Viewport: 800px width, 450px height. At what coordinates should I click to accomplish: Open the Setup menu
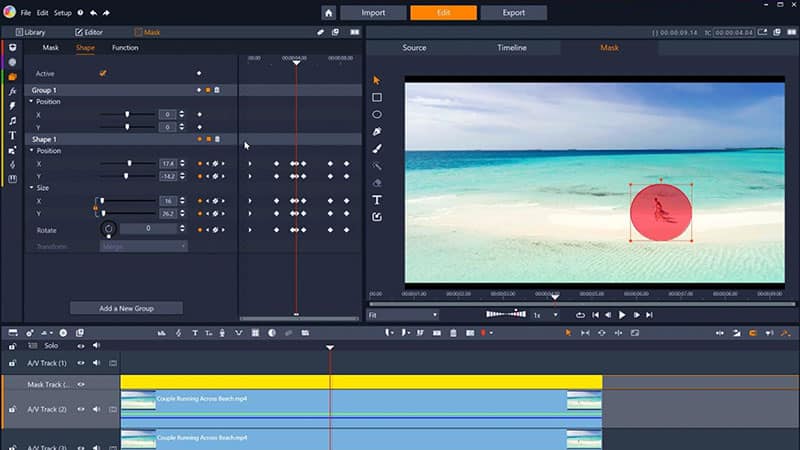point(63,13)
